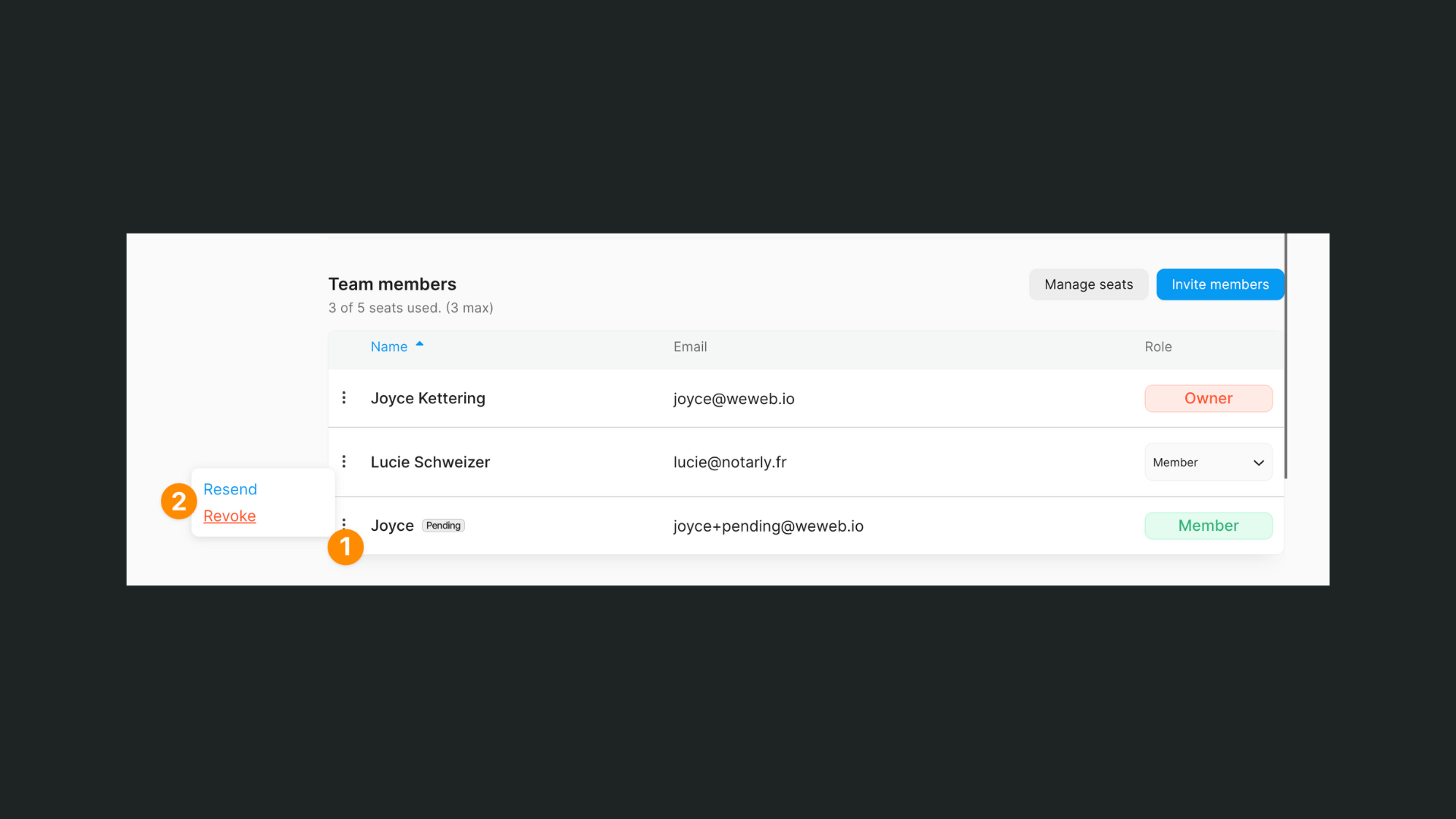Screen dimensions: 1456x819
Task: Click the Owner role tag
Action: (x=1208, y=398)
